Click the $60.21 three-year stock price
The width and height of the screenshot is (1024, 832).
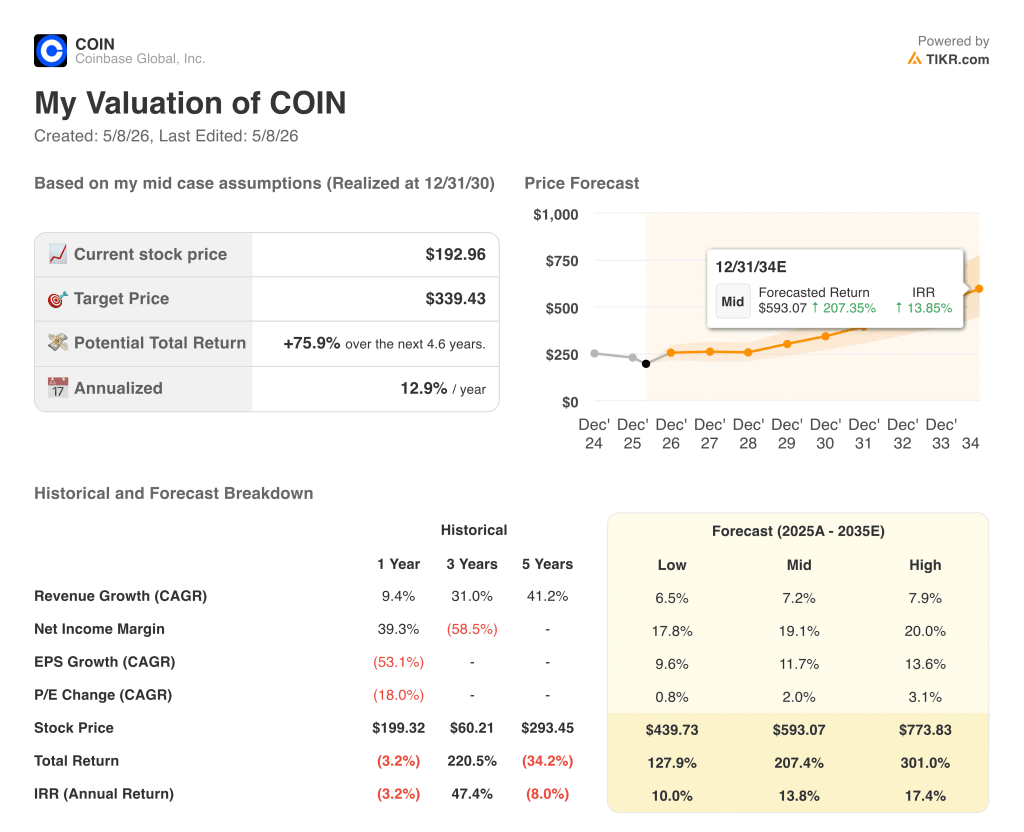[x=472, y=728]
